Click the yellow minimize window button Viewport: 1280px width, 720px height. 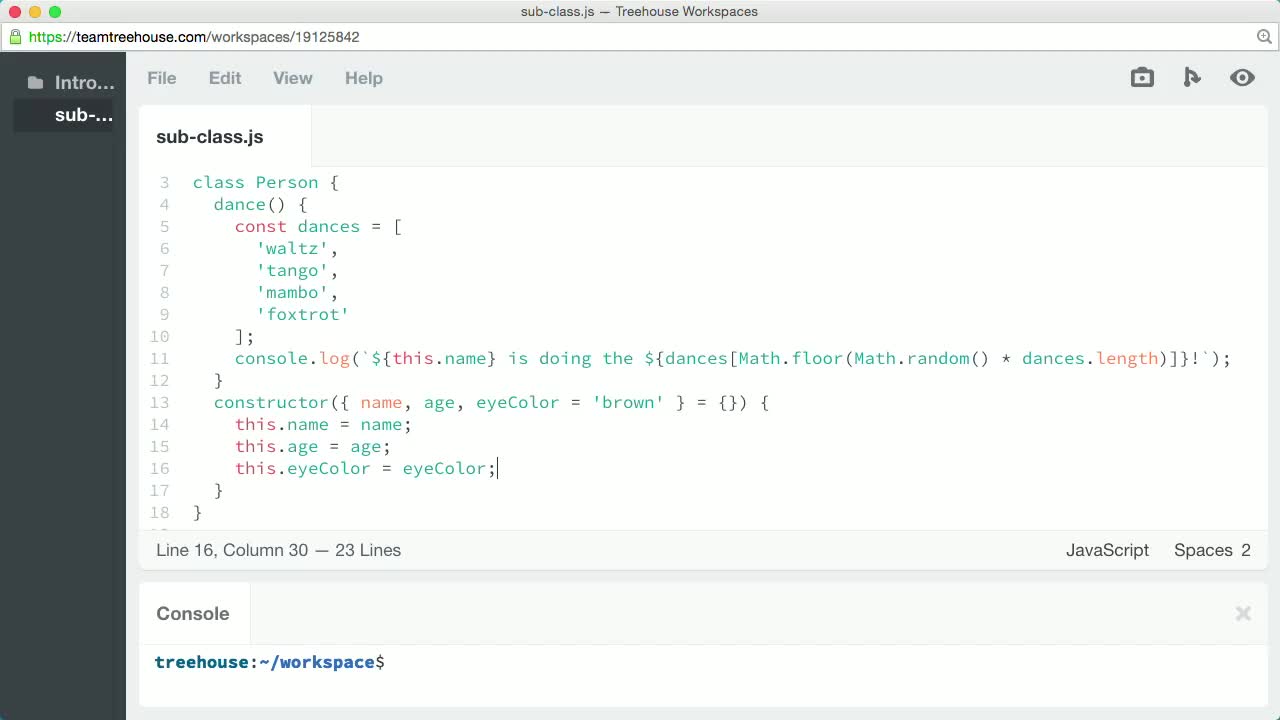(35, 12)
